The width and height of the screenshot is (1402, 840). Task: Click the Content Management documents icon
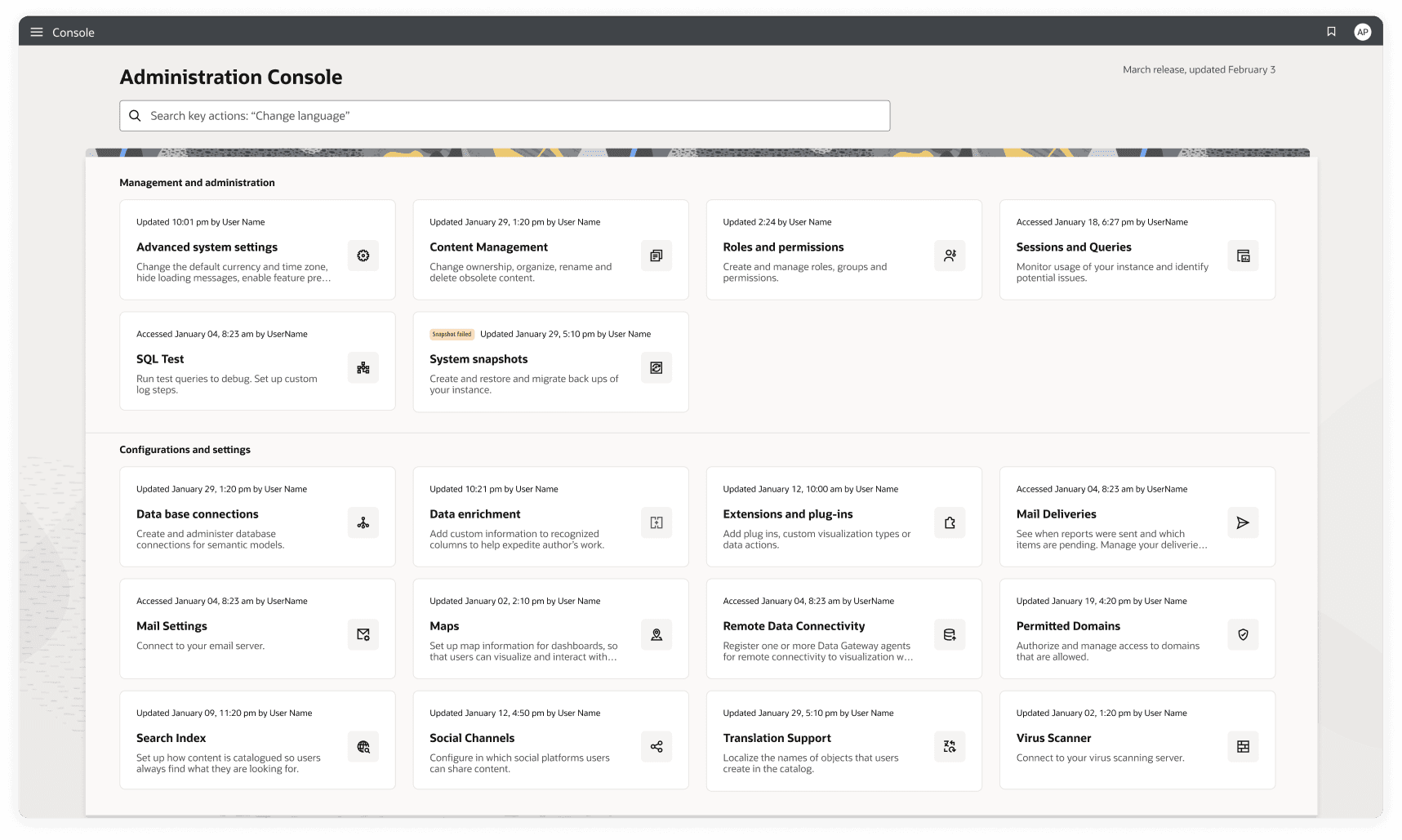pyautogui.click(x=656, y=256)
